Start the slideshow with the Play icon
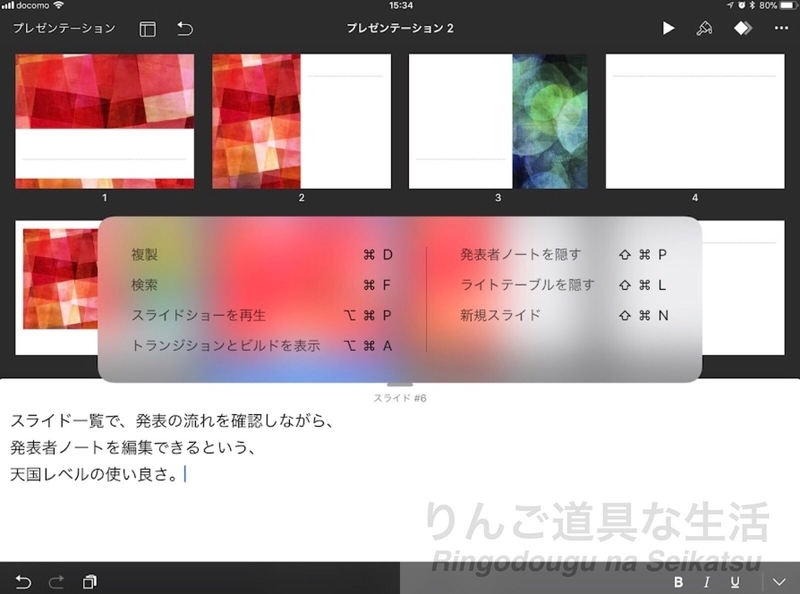Image resolution: width=800 pixels, height=594 pixels. point(669,28)
